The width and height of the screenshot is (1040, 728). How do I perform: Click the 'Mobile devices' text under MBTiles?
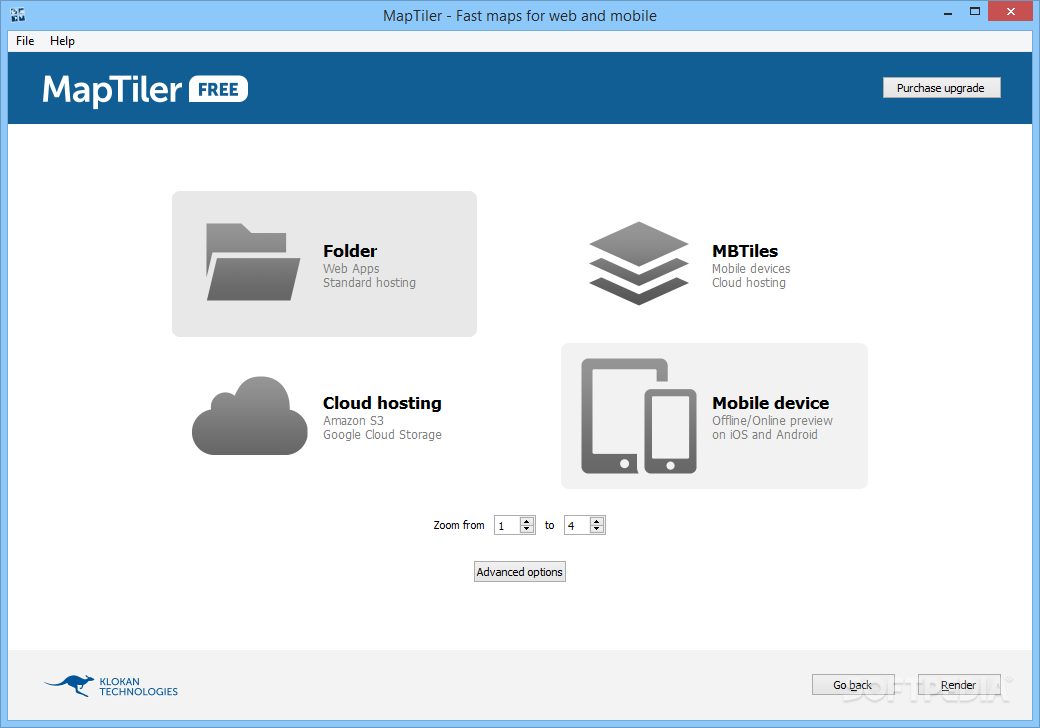tap(751, 269)
